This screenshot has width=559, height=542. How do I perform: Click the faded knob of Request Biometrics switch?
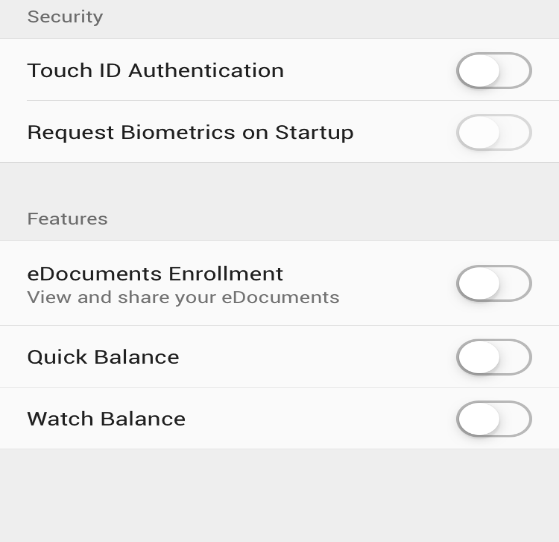479,132
